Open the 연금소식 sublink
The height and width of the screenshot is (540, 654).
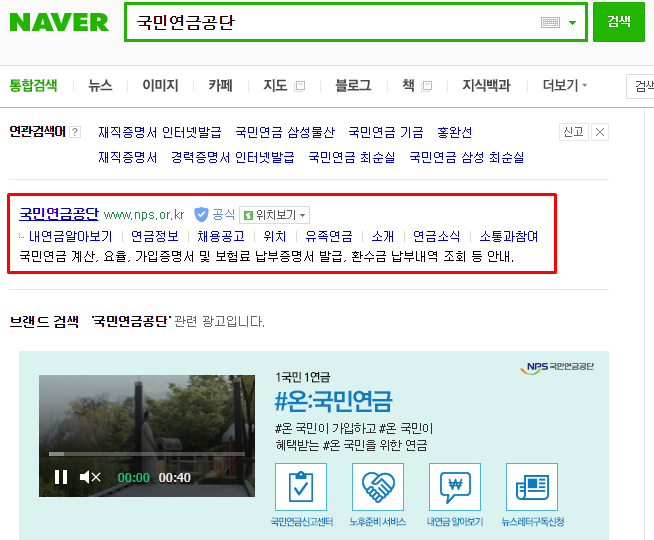pyautogui.click(x=436, y=236)
